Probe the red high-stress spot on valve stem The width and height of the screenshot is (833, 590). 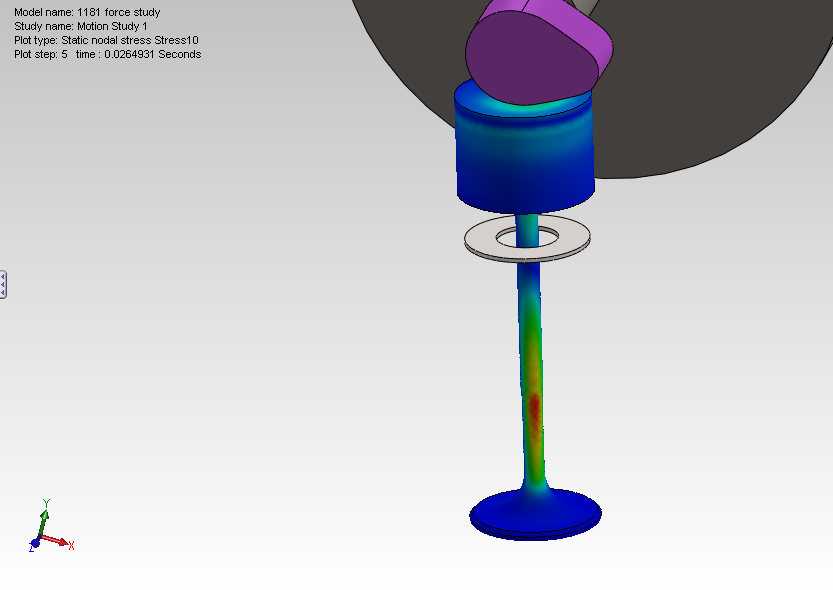click(534, 405)
